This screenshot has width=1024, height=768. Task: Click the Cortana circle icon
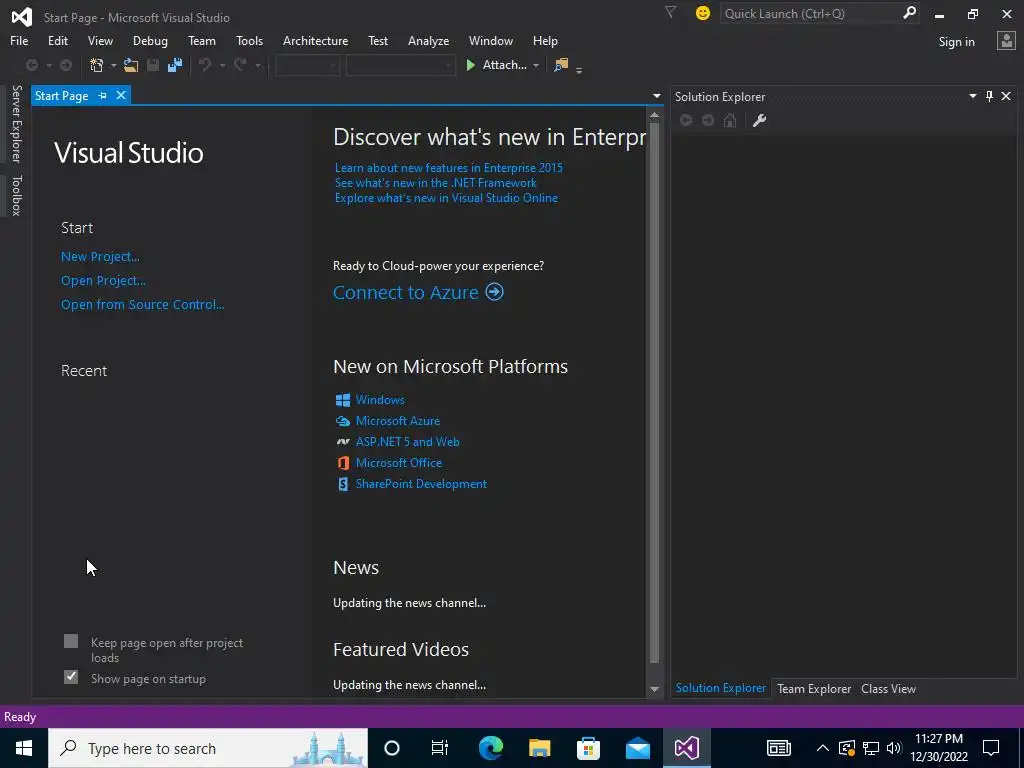tap(392, 748)
